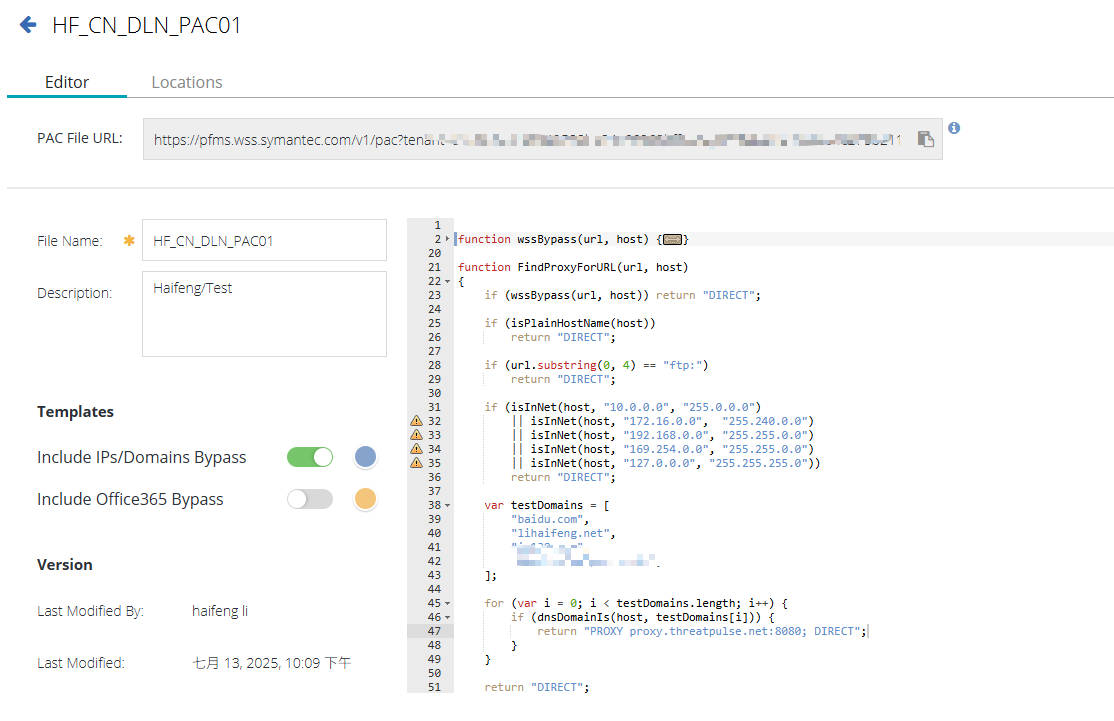The width and height of the screenshot is (1114, 721).
Task: Click the required-field asterisk beside File Name
Action: point(128,240)
